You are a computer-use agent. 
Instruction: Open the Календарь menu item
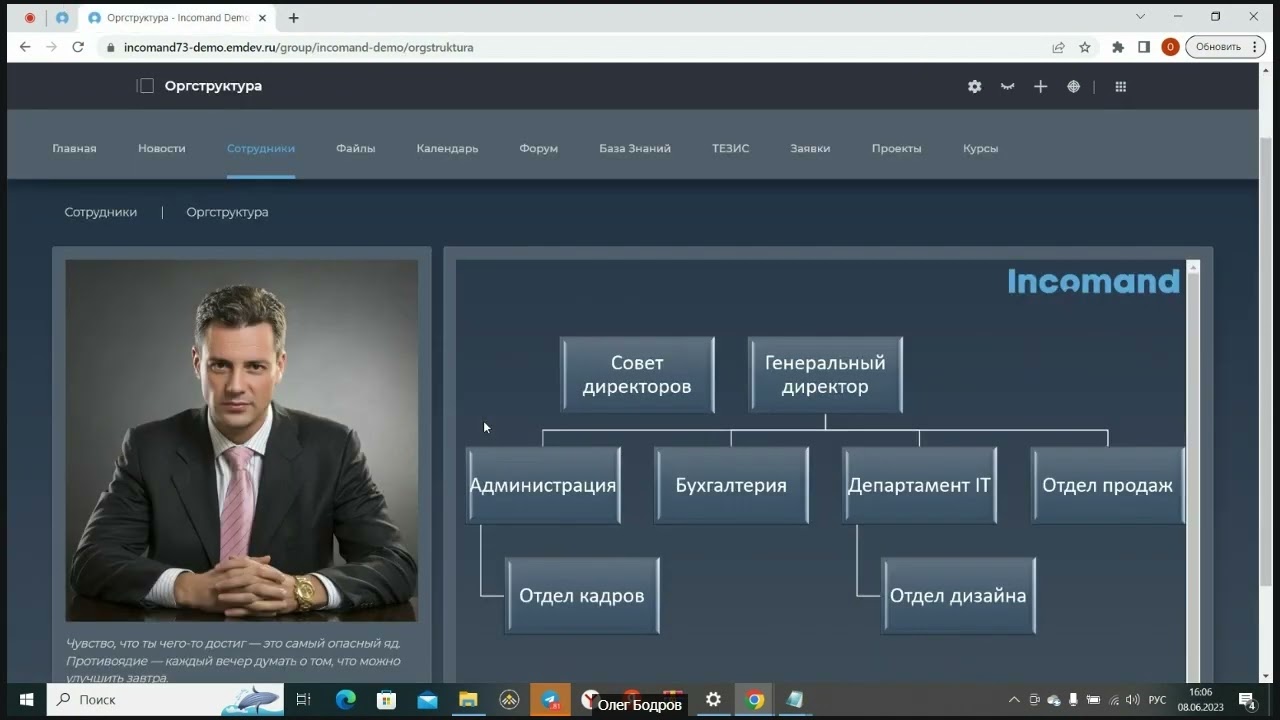tap(447, 148)
